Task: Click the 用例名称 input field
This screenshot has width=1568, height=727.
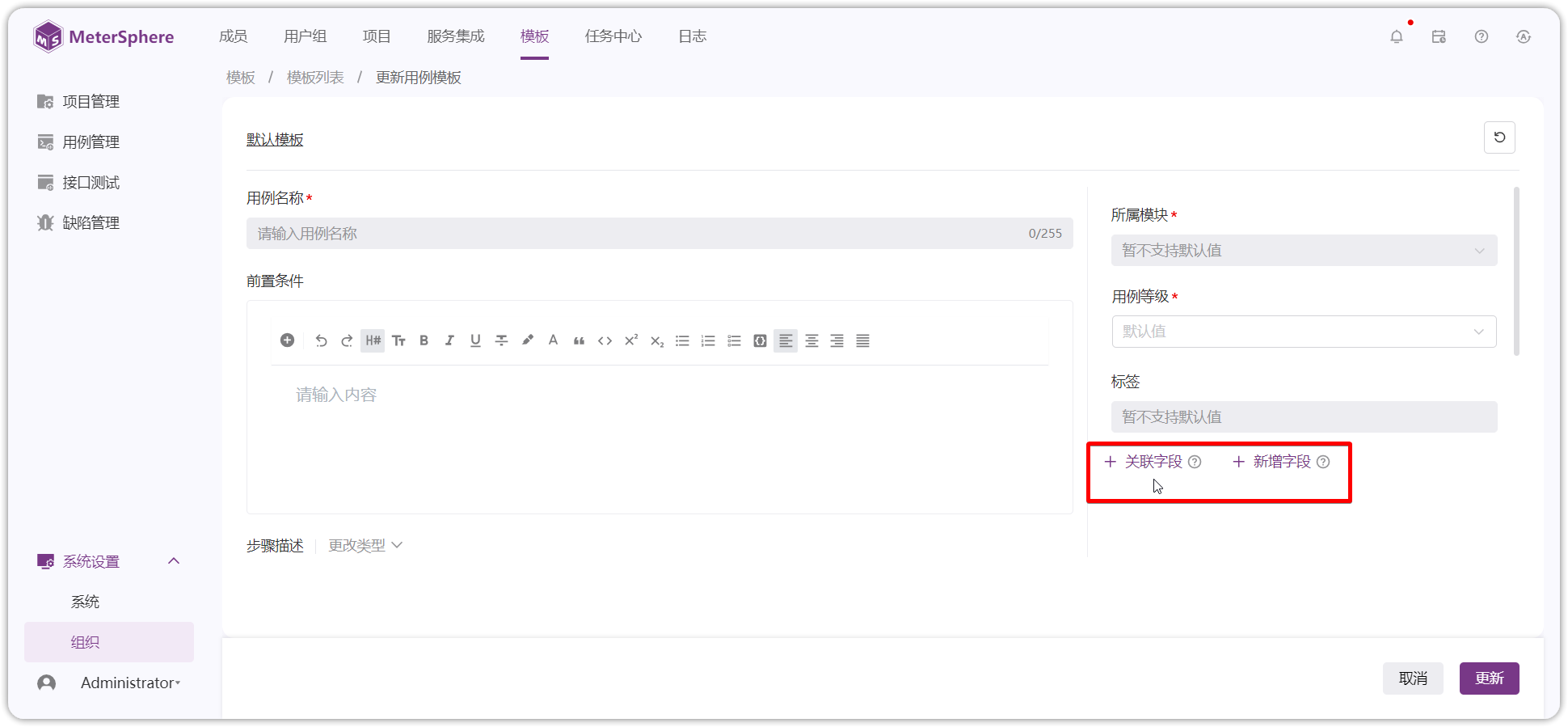Action: (660, 234)
